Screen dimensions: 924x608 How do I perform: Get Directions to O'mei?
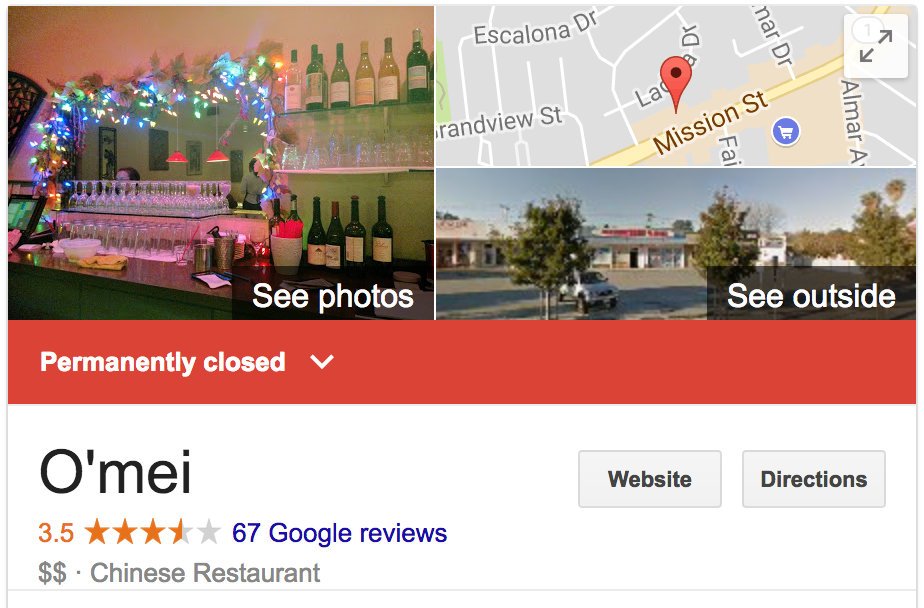point(814,479)
